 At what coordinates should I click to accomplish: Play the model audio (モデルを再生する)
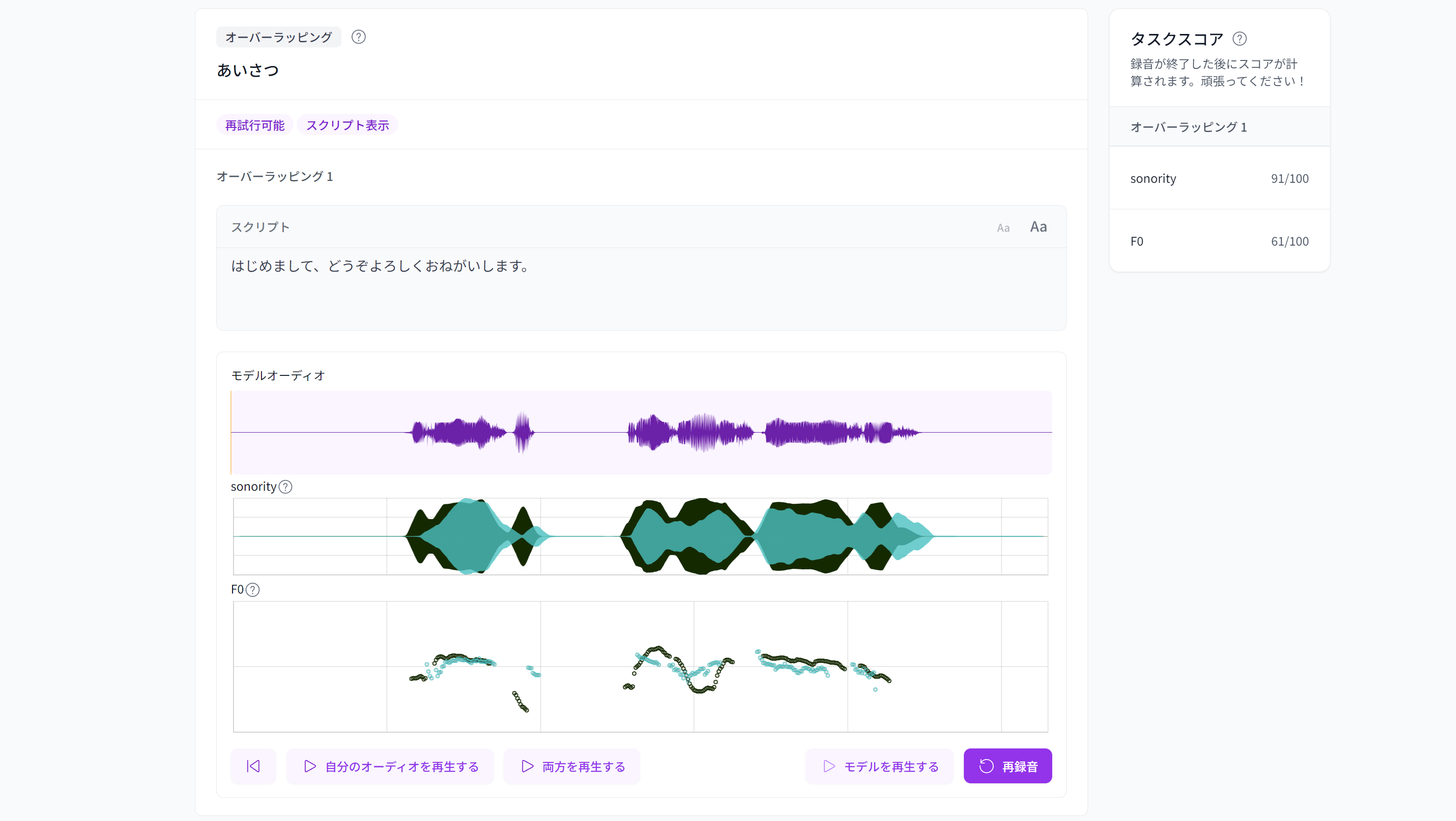880,766
